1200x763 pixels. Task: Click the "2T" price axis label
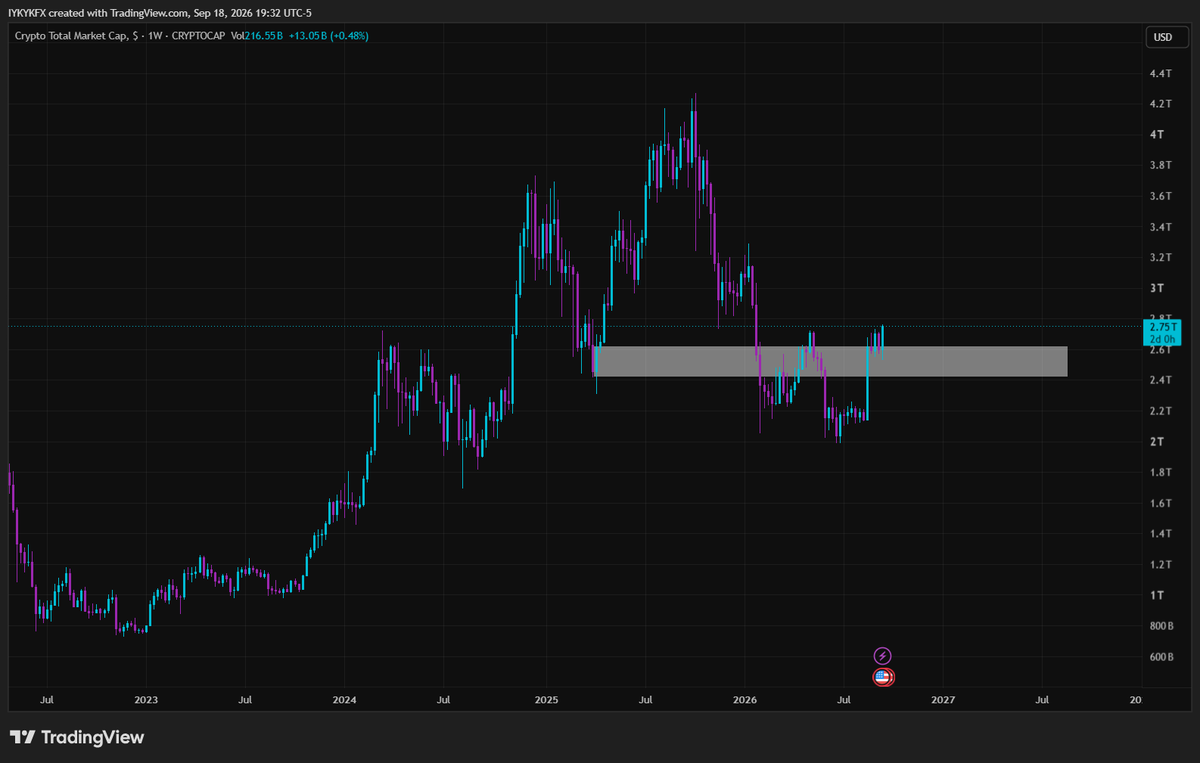tap(1156, 441)
